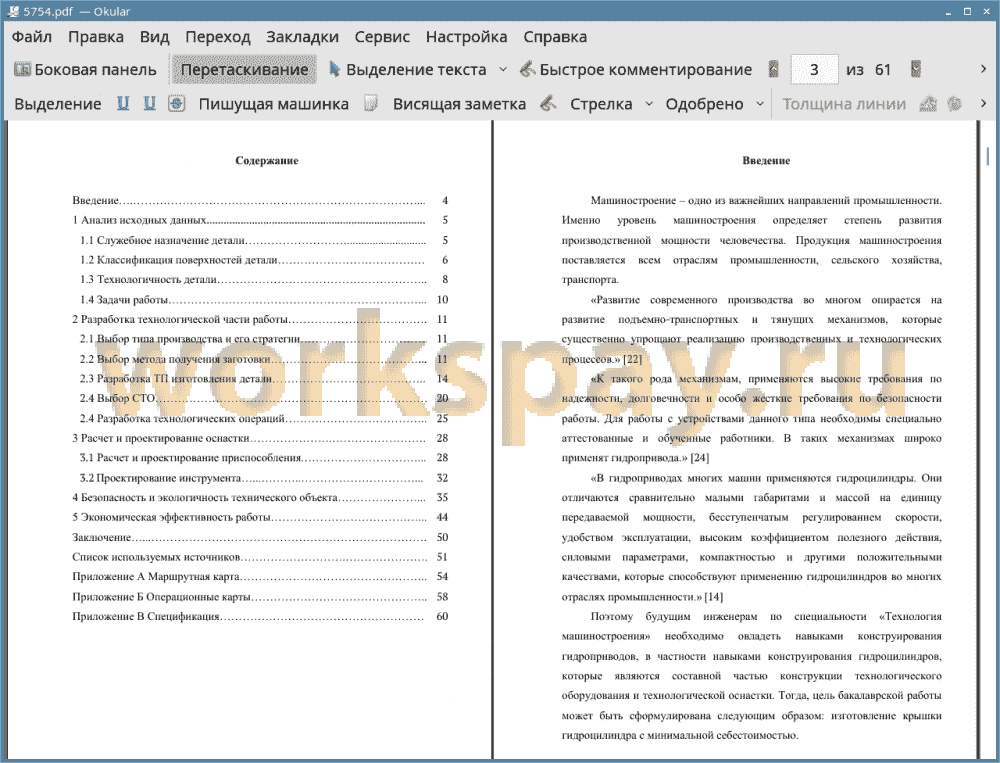Select the Strikeout annotation icon
The image size is (1000, 763).
[177, 103]
